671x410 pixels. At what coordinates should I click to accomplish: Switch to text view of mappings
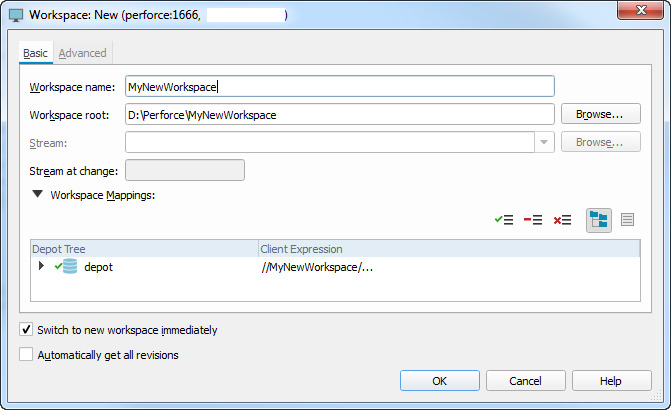pyautogui.click(x=627, y=219)
